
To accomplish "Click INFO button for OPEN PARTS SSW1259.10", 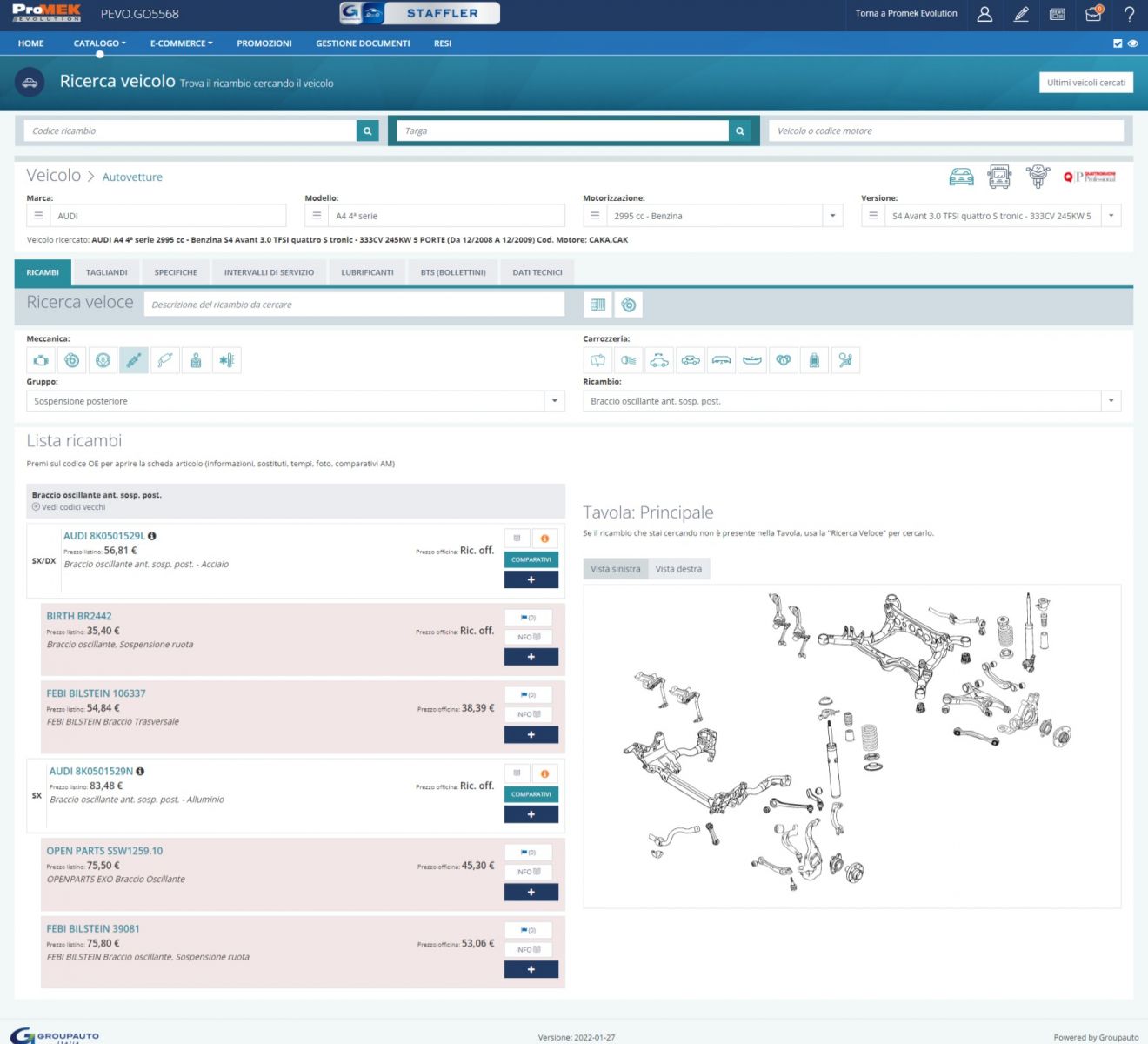I will (529, 872).
